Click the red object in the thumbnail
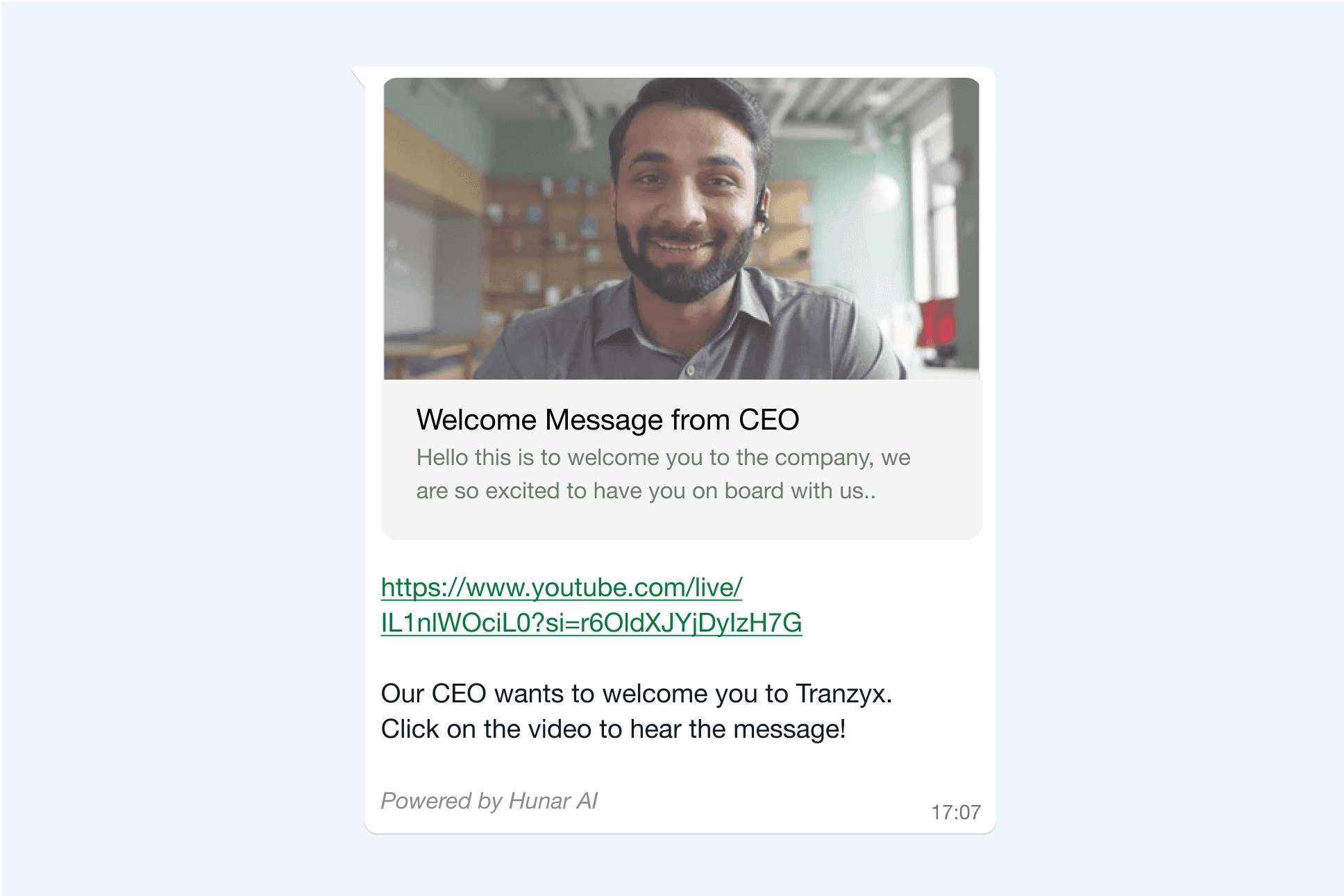 (x=937, y=323)
